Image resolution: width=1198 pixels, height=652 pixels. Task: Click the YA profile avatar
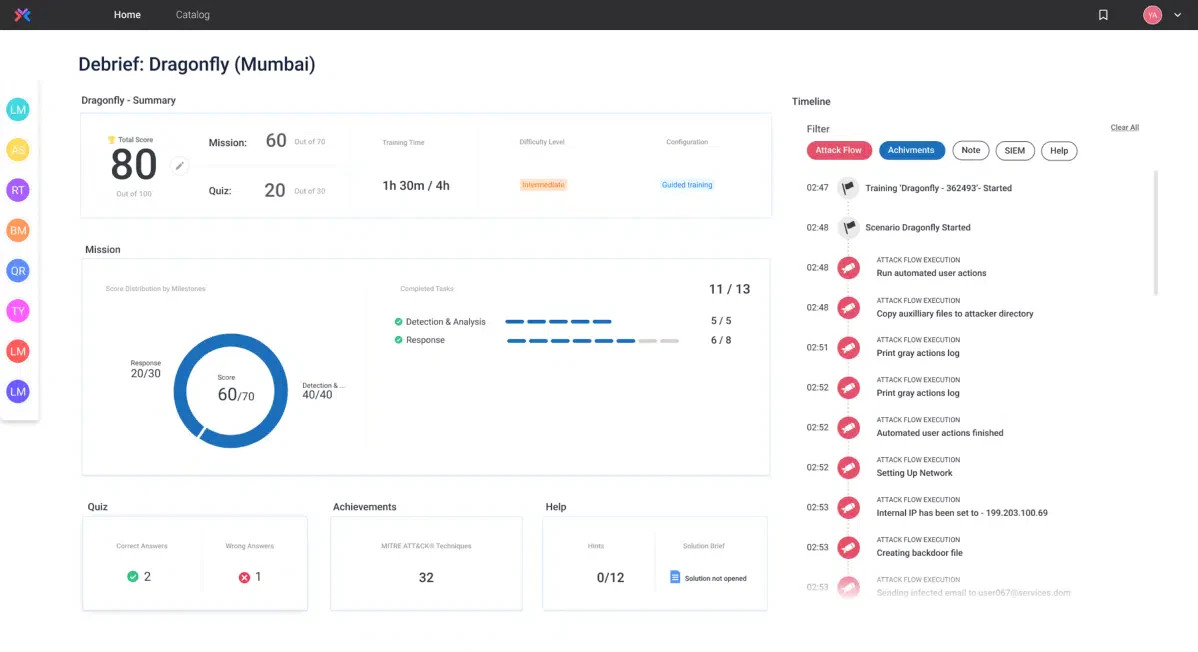(x=1152, y=15)
